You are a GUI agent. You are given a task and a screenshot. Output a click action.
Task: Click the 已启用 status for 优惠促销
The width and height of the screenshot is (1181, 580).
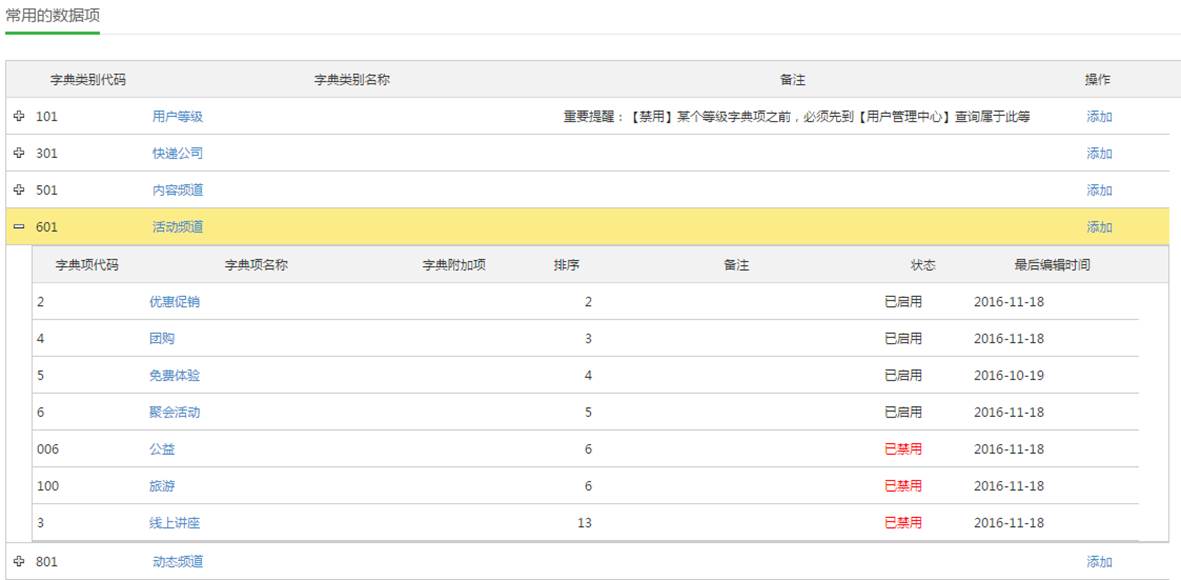903,301
